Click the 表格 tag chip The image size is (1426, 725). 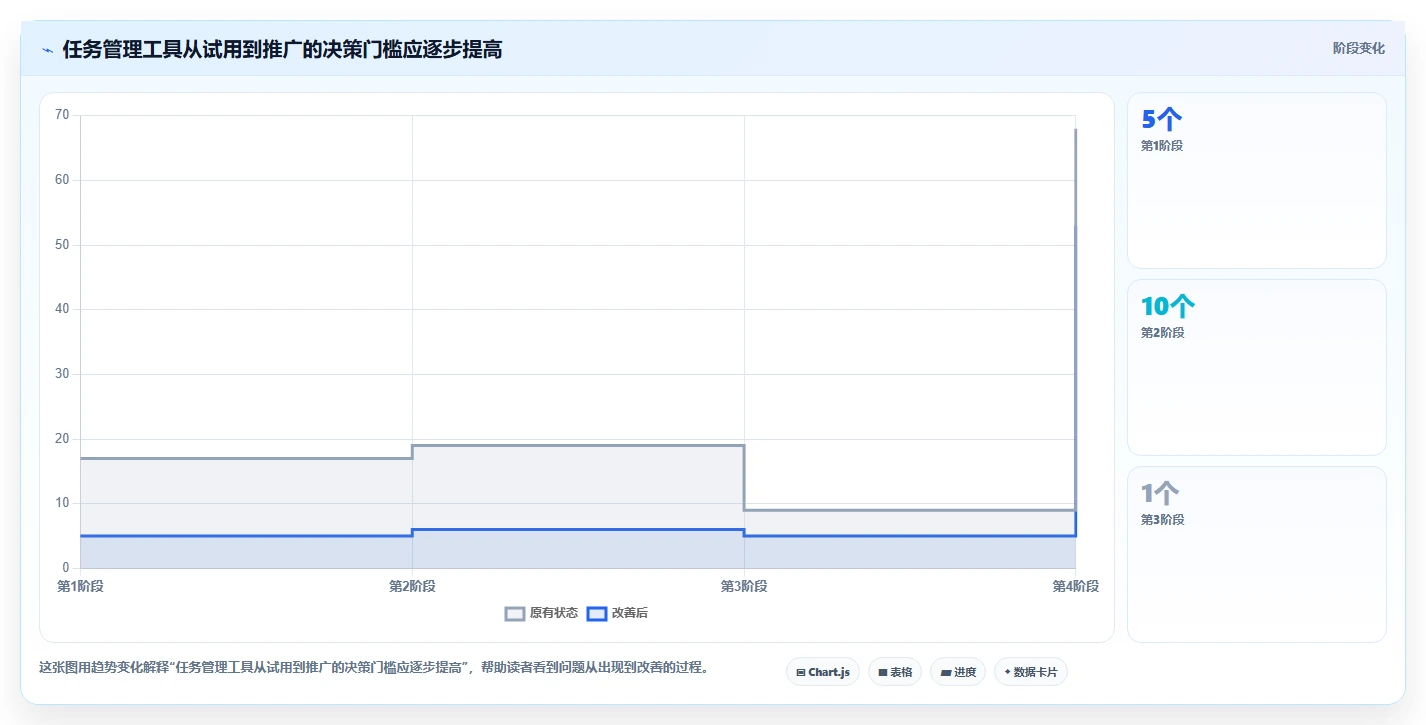pos(895,672)
